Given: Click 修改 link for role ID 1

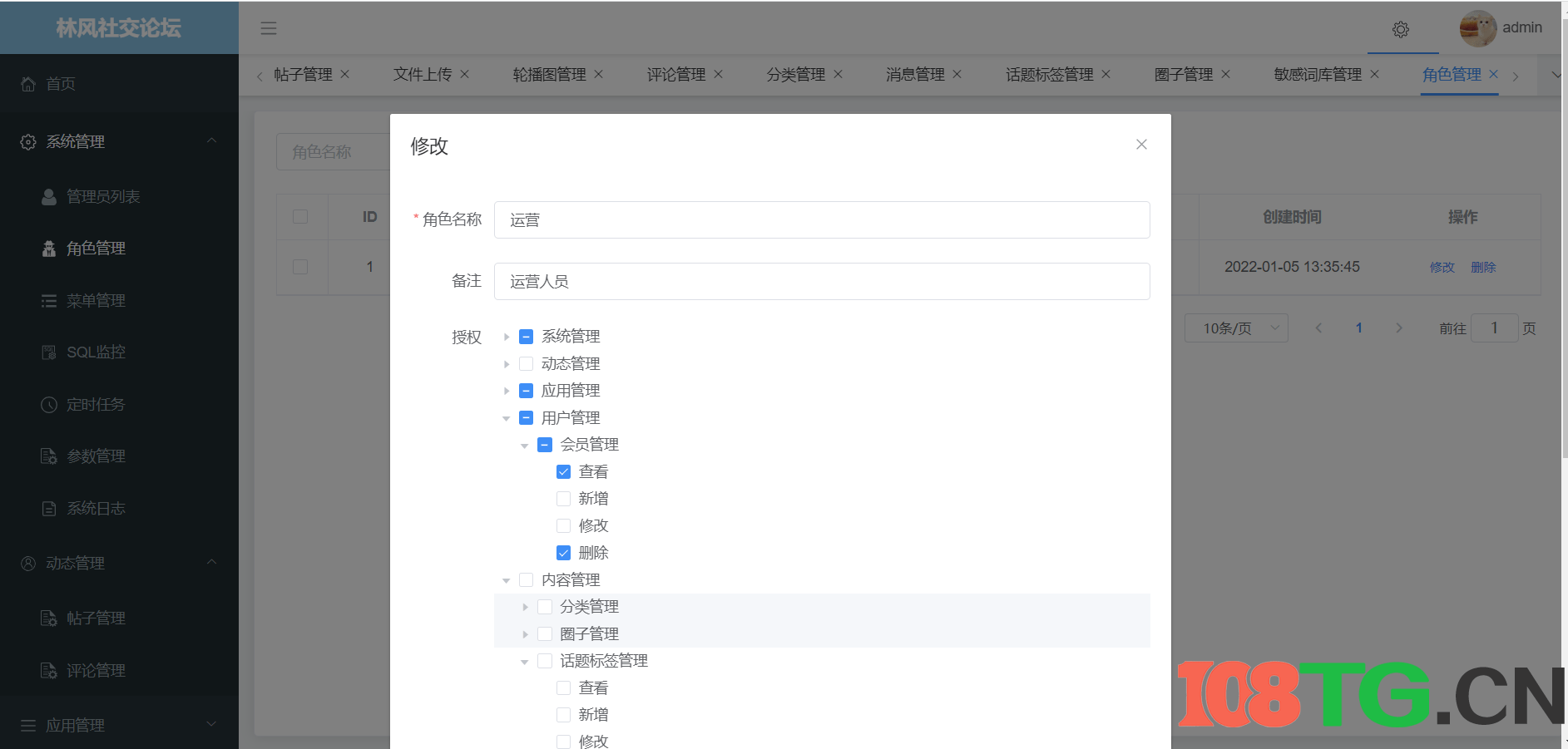Looking at the screenshot, I should 1442,267.
